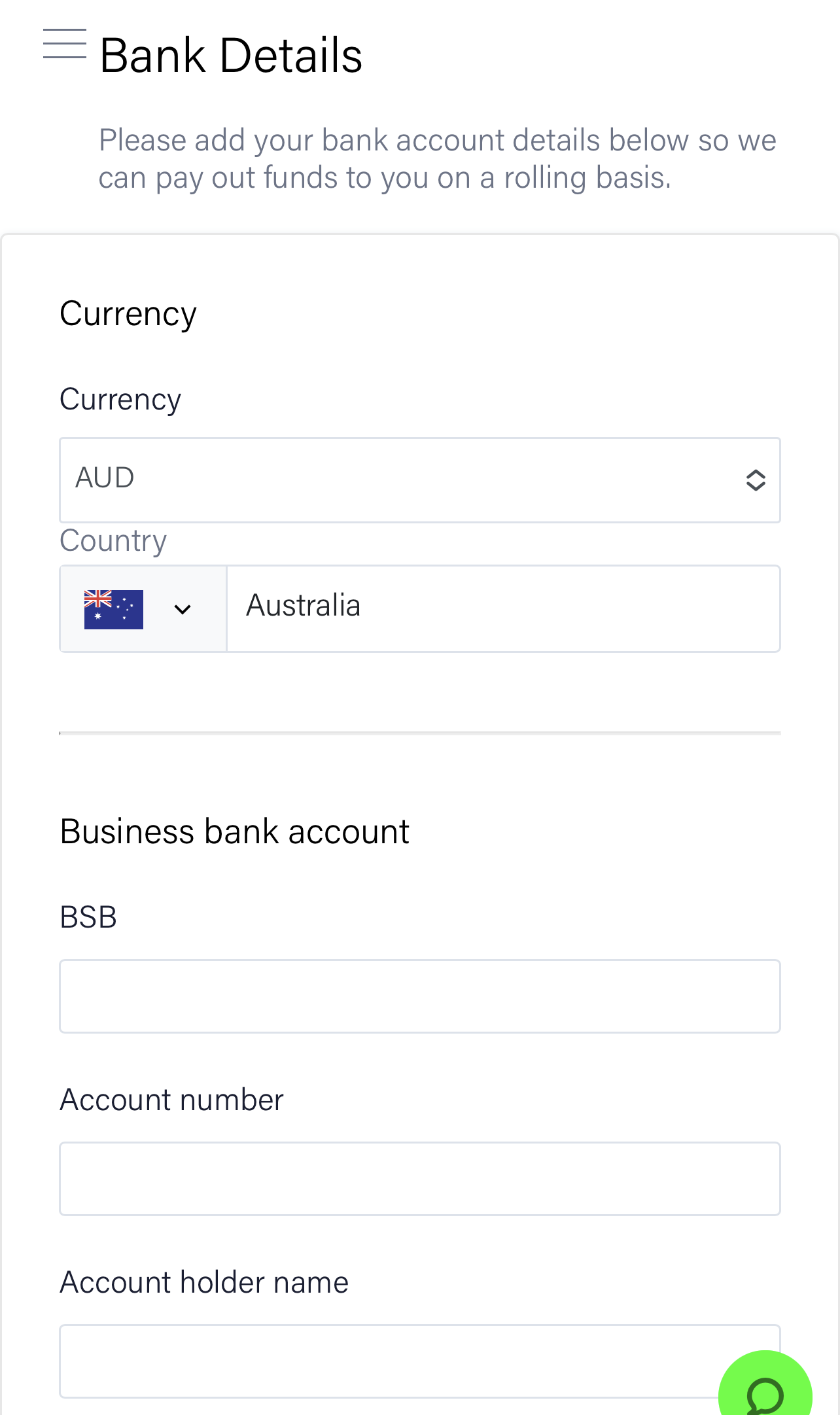Image resolution: width=840 pixels, height=1415 pixels.
Task: Click the Bank Details page title
Action: pos(231,56)
